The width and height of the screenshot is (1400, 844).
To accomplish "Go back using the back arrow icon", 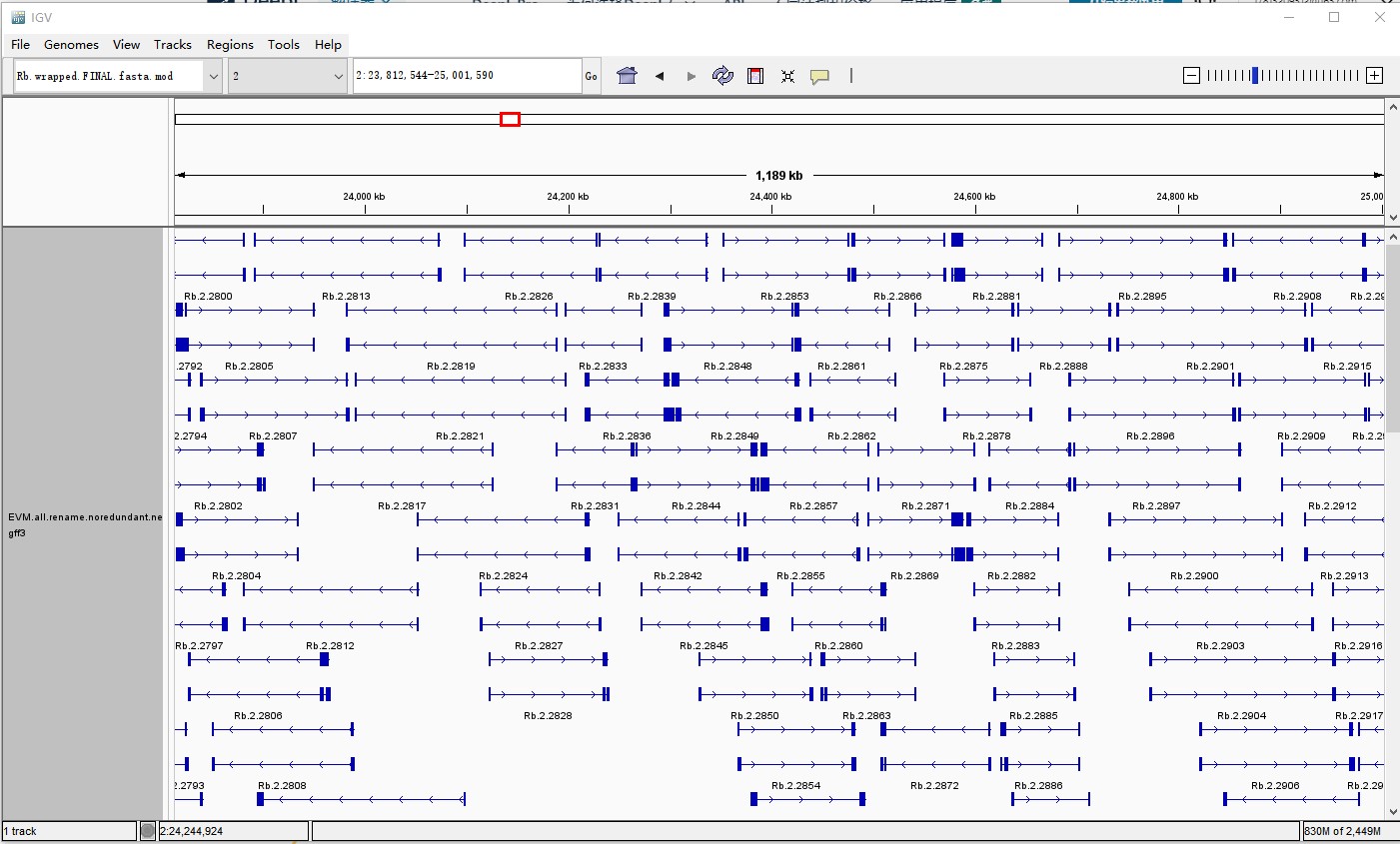I will 659,75.
